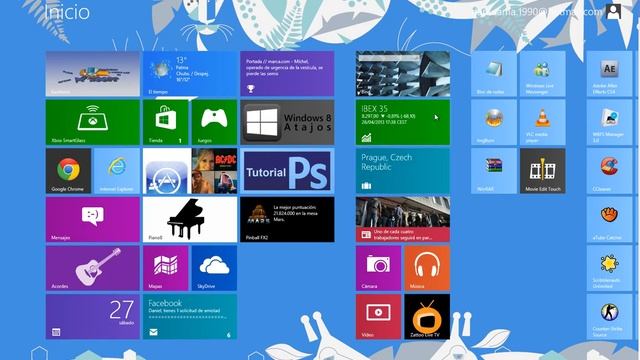Screen dimensions: 640x360
Task: Click the account email name at top
Action: coord(538,12)
